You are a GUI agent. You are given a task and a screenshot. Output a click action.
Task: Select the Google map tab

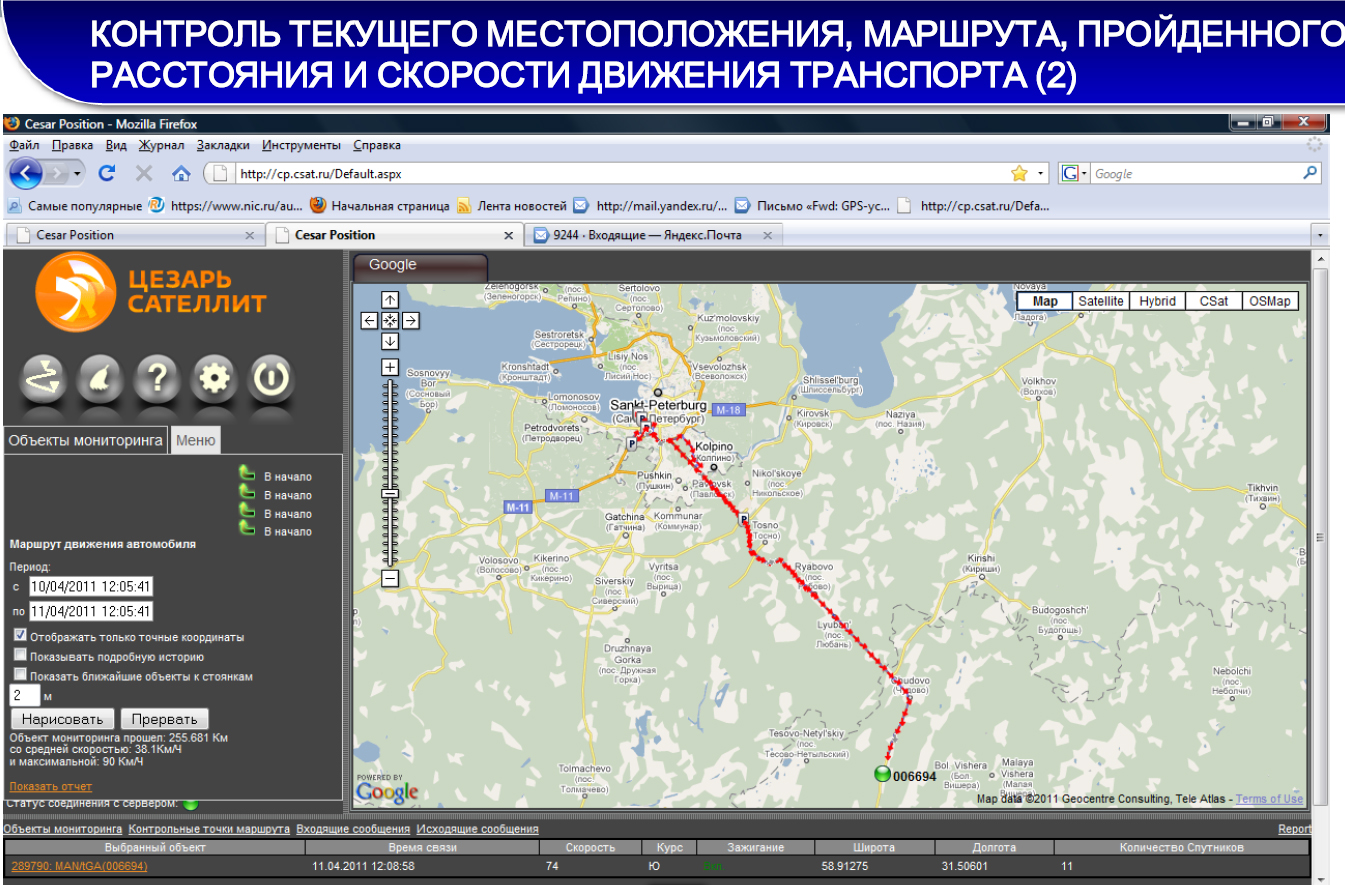[x=419, y=266]
